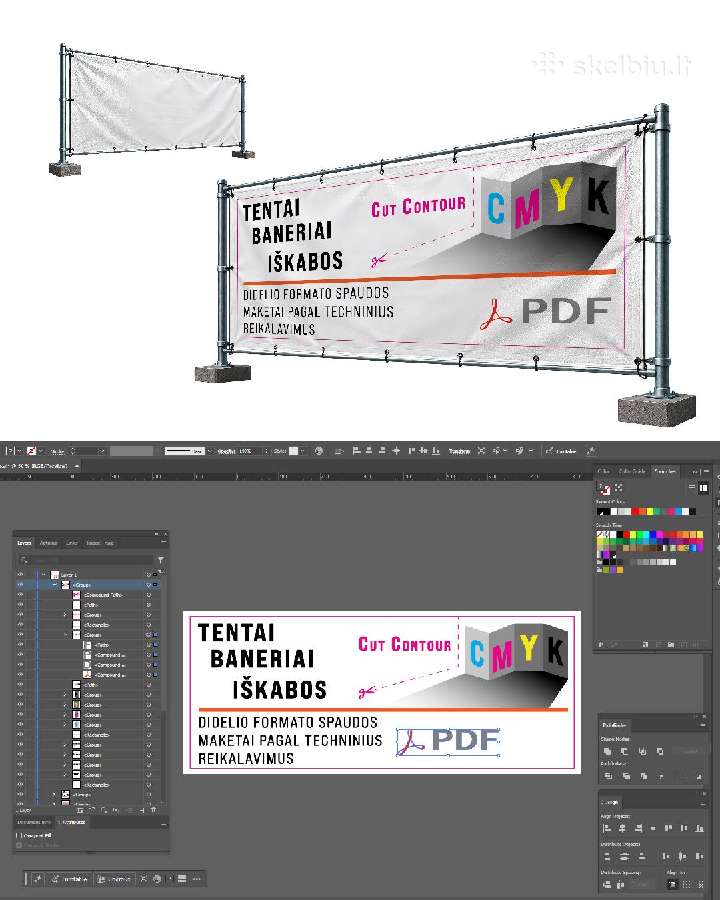720x900 pixels.
Task: Switch to the Links tab
Action: pos(72,542)
